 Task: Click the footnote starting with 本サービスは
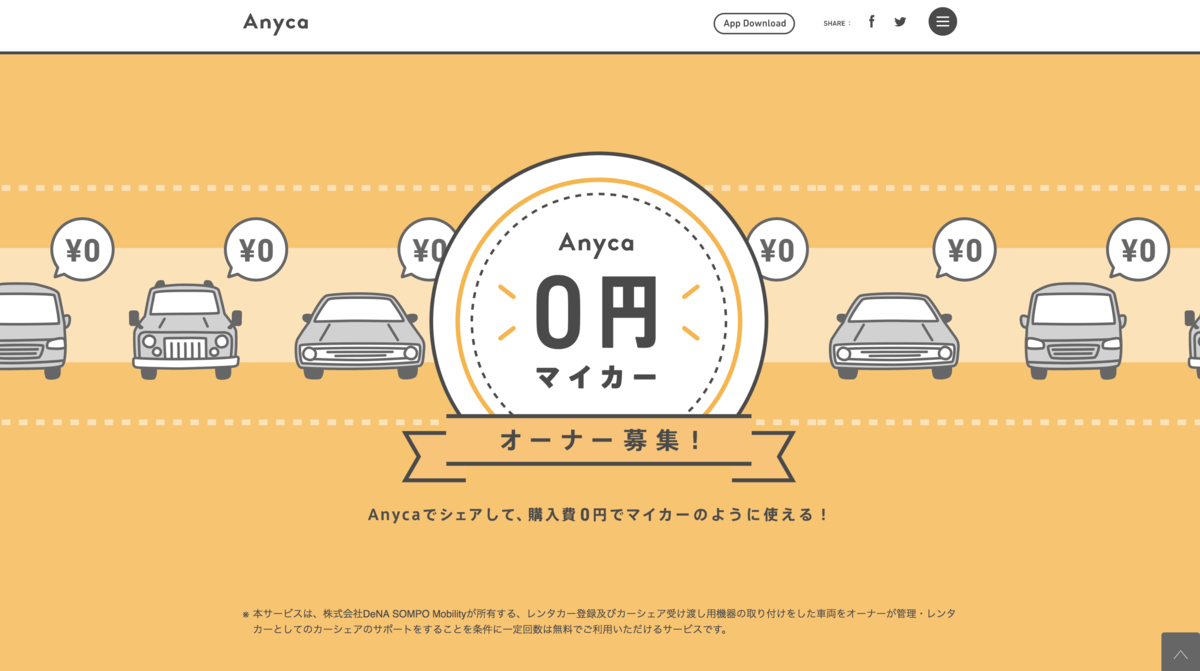pos(599,621)
